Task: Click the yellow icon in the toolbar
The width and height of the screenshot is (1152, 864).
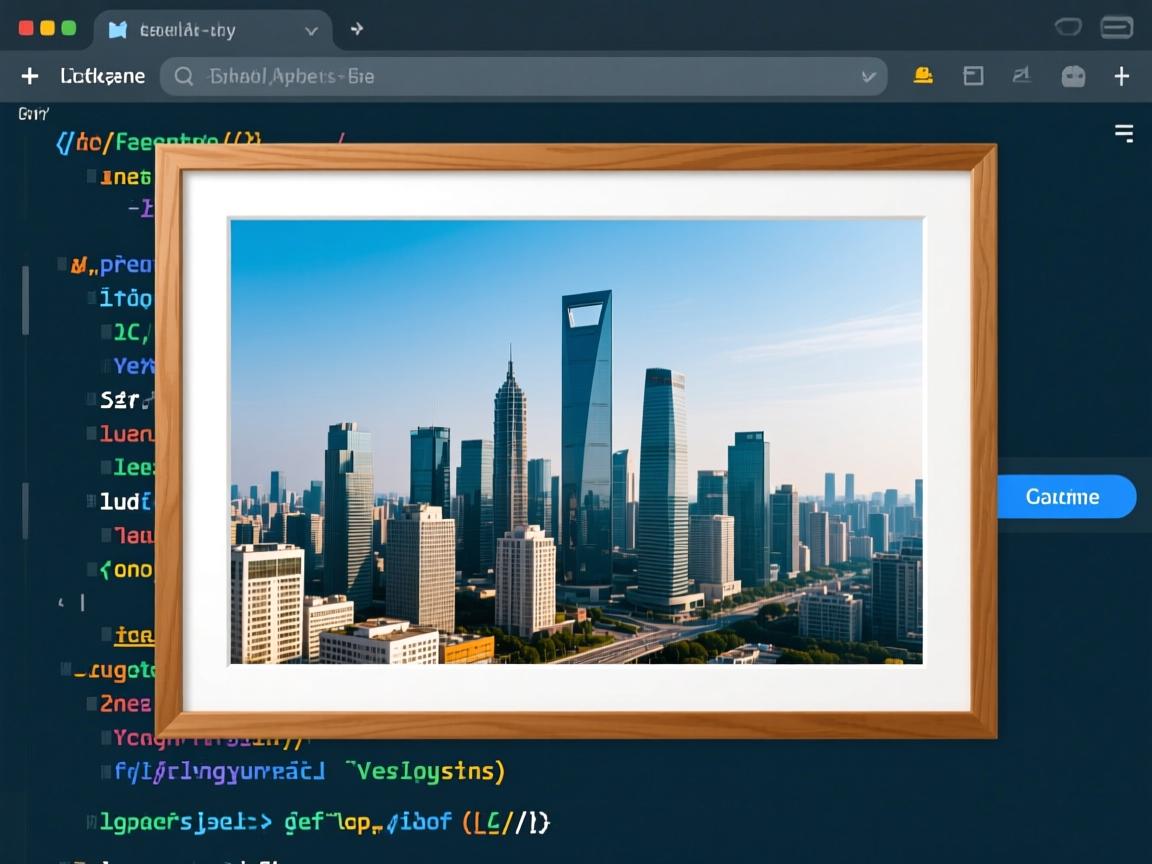Action: pos(923,76)
